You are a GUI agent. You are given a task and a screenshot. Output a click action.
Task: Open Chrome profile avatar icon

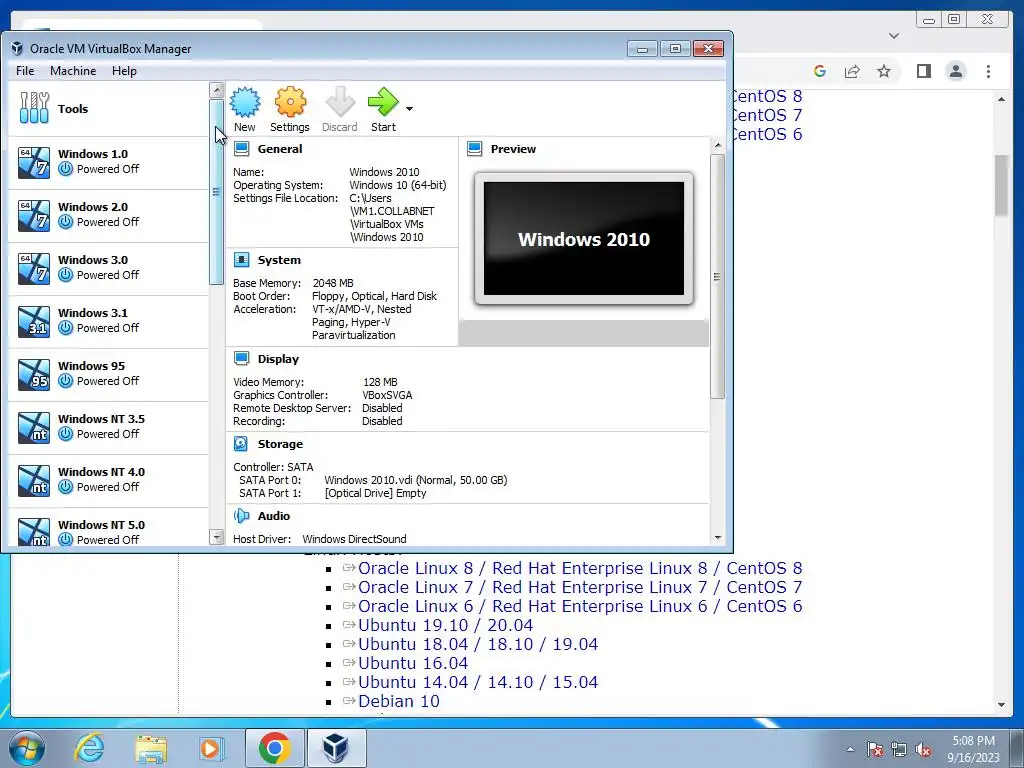(955, 71)
